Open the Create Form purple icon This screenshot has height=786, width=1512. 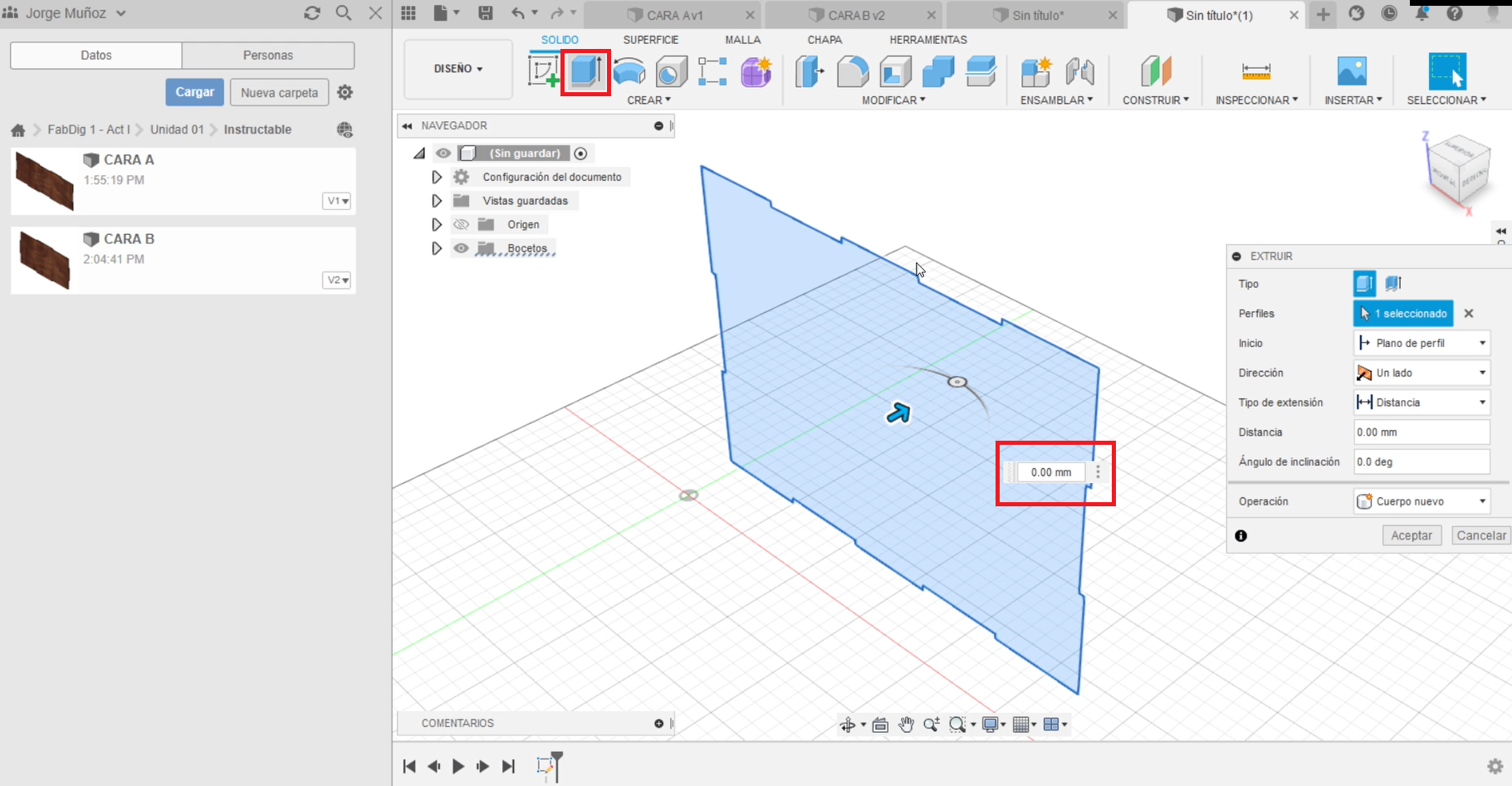(x=756, y=71)
